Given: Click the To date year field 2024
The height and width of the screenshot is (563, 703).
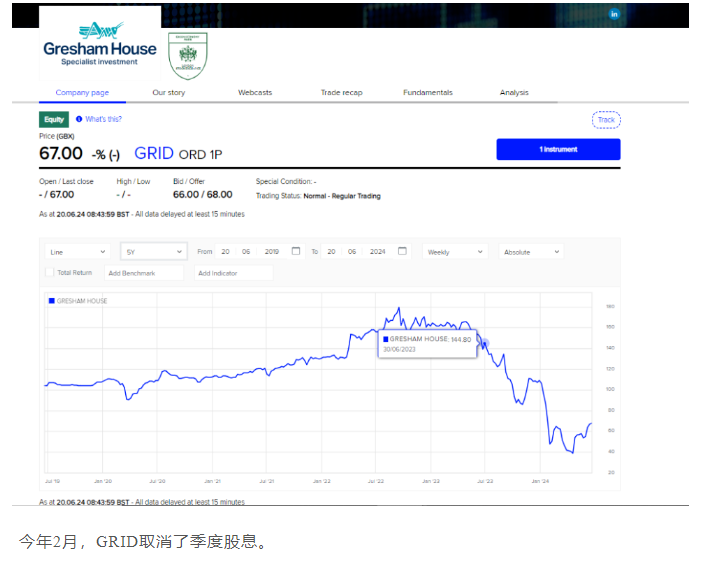Looking at the screenshot, I should (x=378, y=251).
